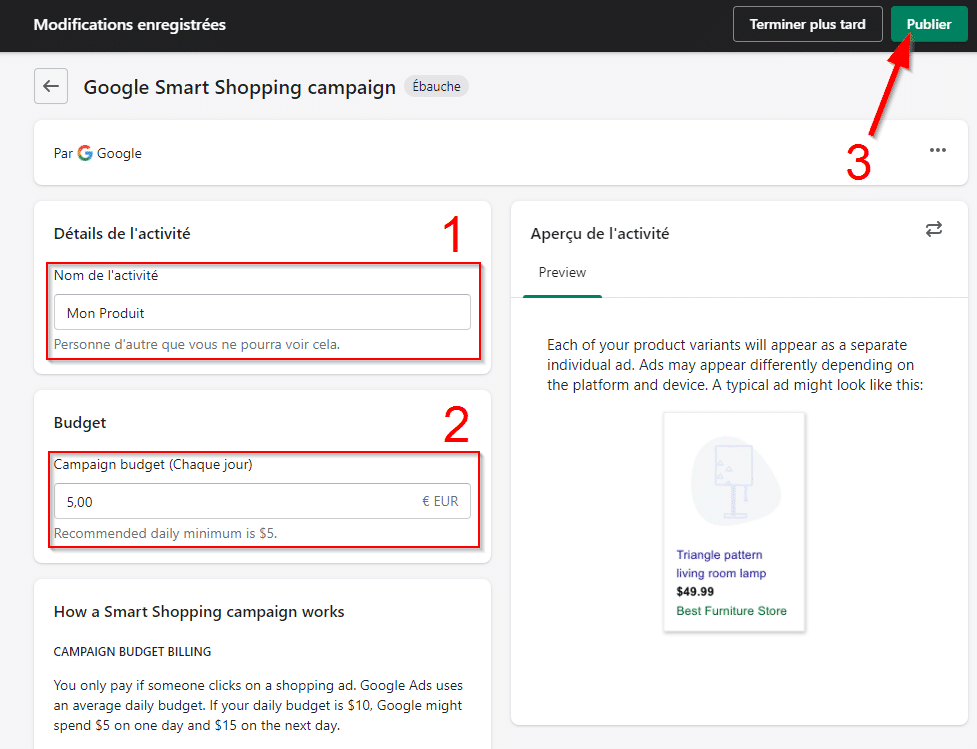Open the three-dot more actions menu

tap(937, 150)
